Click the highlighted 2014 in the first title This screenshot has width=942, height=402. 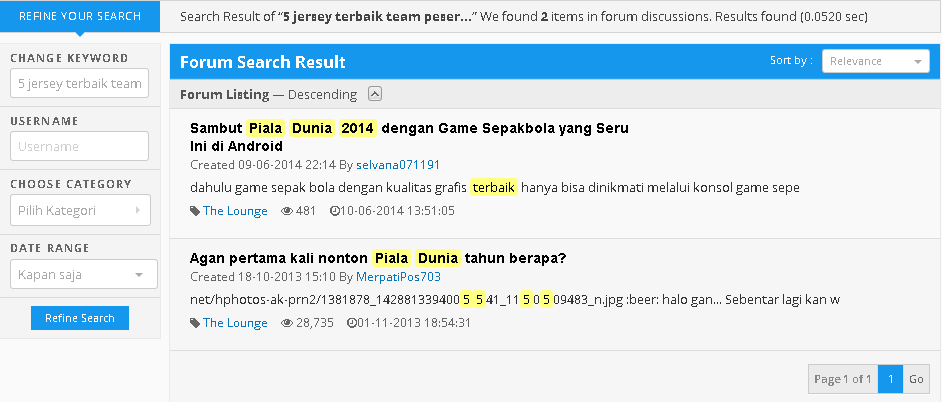click(357, 128)
